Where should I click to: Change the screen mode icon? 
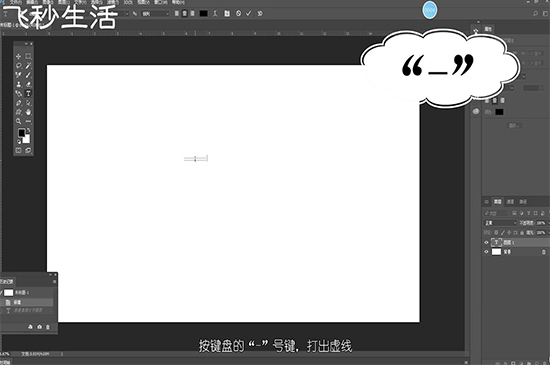pos(28,150)
